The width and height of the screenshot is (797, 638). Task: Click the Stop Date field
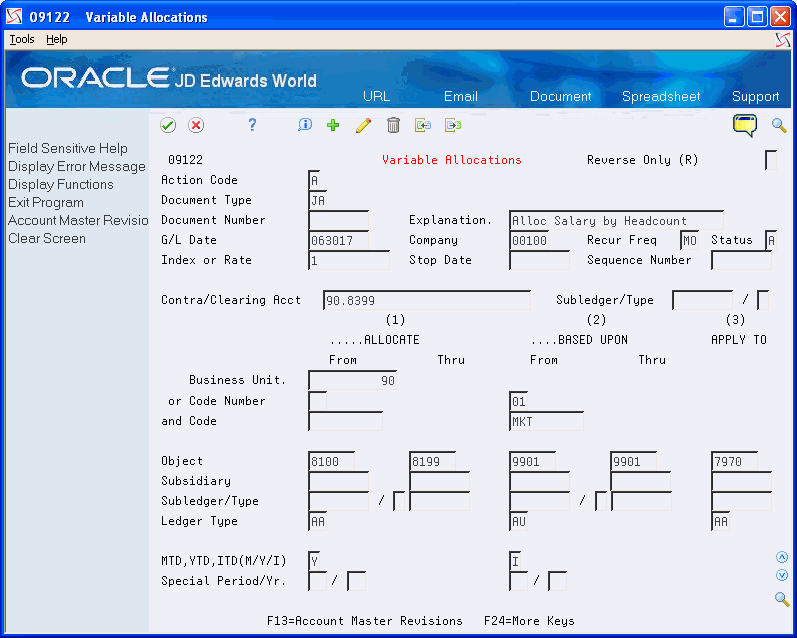point(539,260)
